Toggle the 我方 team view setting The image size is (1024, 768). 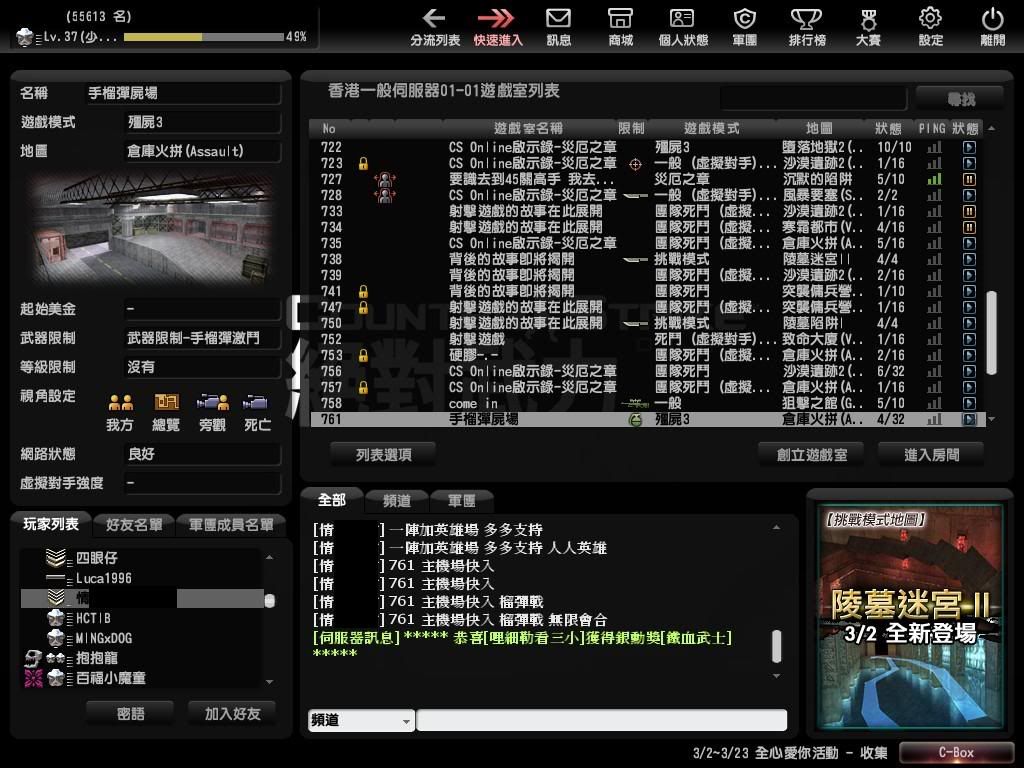(x=120, y=403)
